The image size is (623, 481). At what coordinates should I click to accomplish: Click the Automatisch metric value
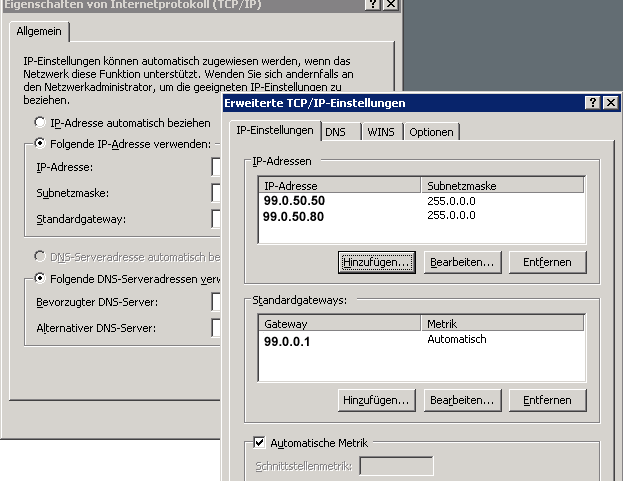pos(457,339)
